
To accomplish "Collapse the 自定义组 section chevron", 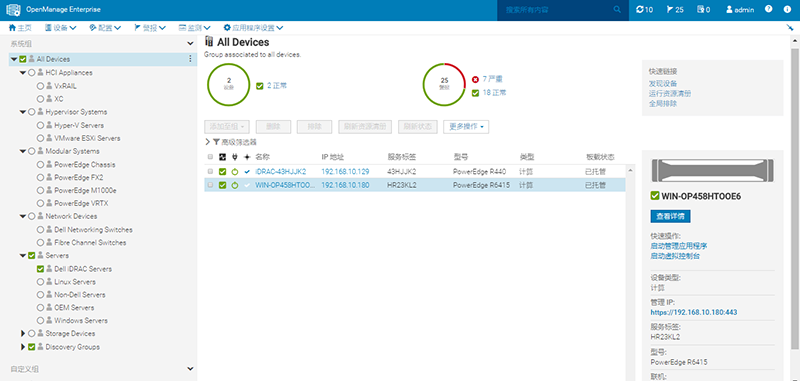I will (x=191, y=369).
